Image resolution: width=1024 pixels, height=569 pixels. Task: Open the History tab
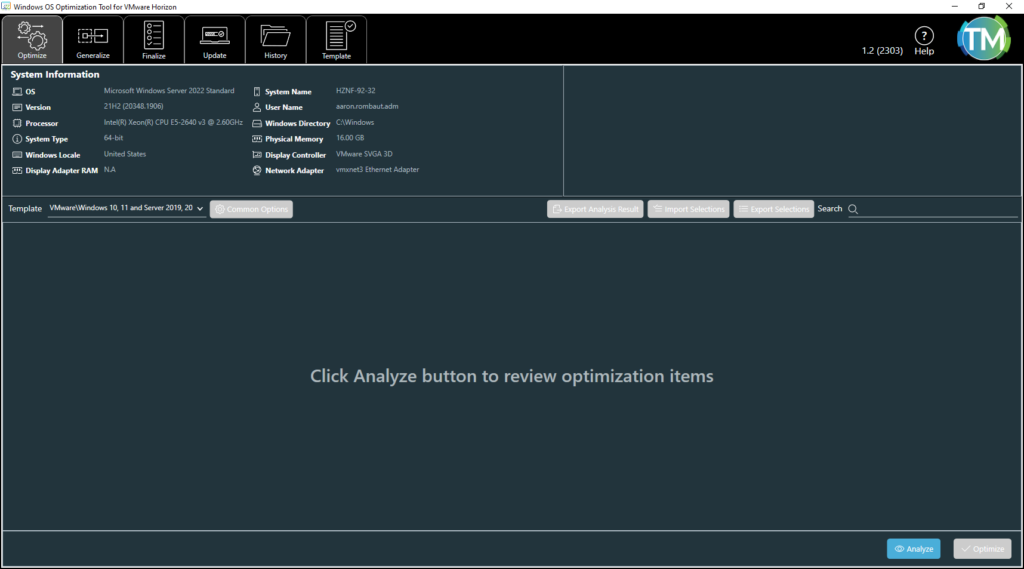click(275, 40)
